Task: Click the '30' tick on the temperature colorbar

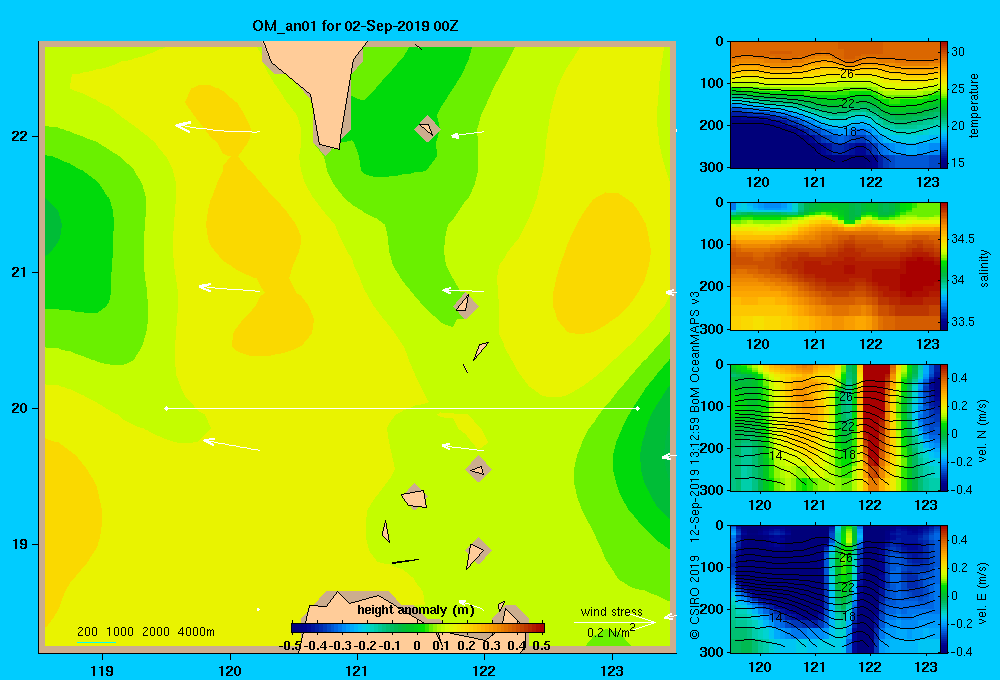Action: pos(957,52)
